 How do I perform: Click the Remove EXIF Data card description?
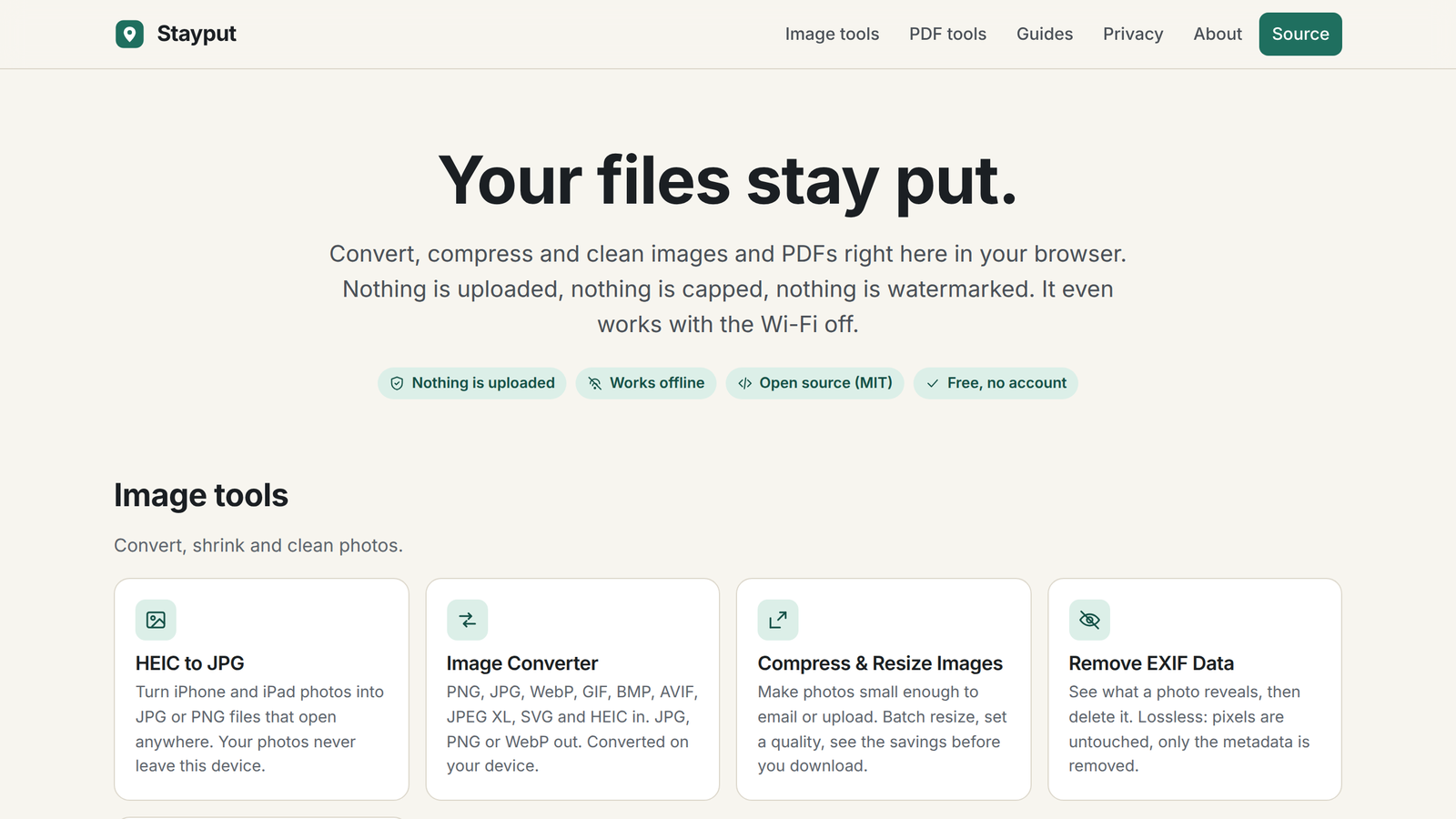pos(1189,729)
